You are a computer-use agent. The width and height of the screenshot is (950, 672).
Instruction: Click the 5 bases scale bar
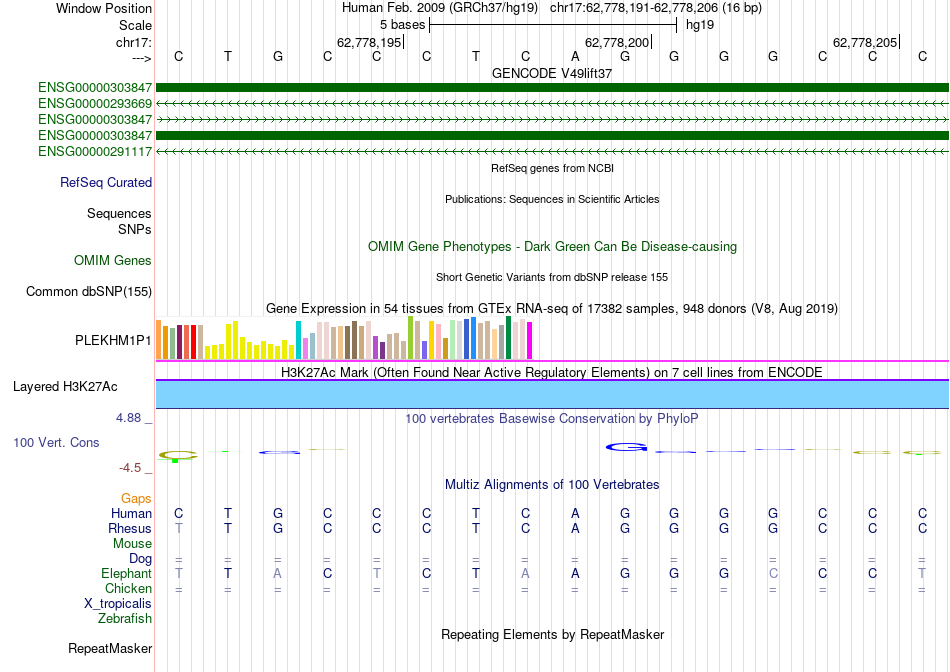coord(553,25)
